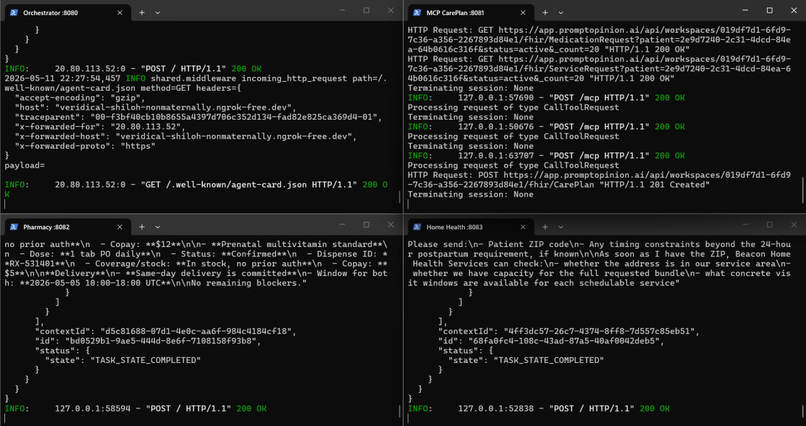Open new tab in MCP CarePlan window
This screenshot has height=426, width=806.
click(545, 13)
